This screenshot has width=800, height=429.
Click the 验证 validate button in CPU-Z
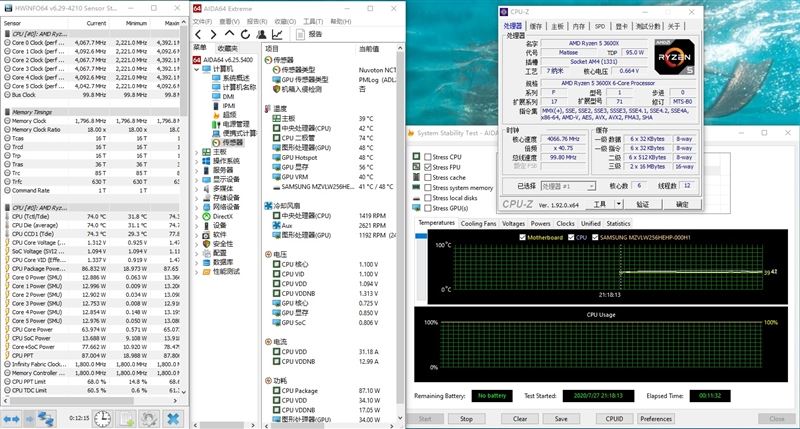pyautogui.click(x=643, y=204)
